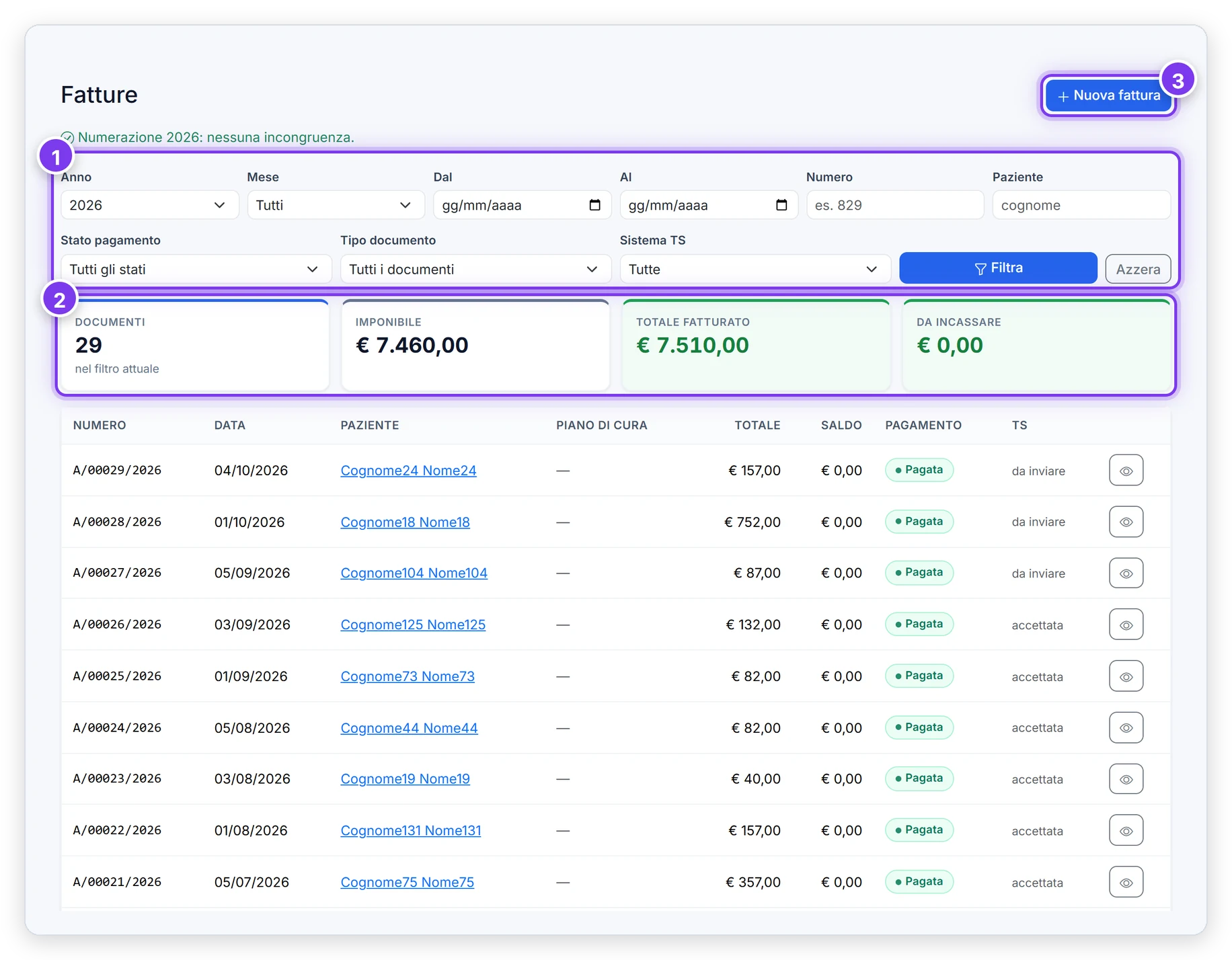Open patient link Cognome24 Nome24
The image size is (1232, 960).
(408, 471)
